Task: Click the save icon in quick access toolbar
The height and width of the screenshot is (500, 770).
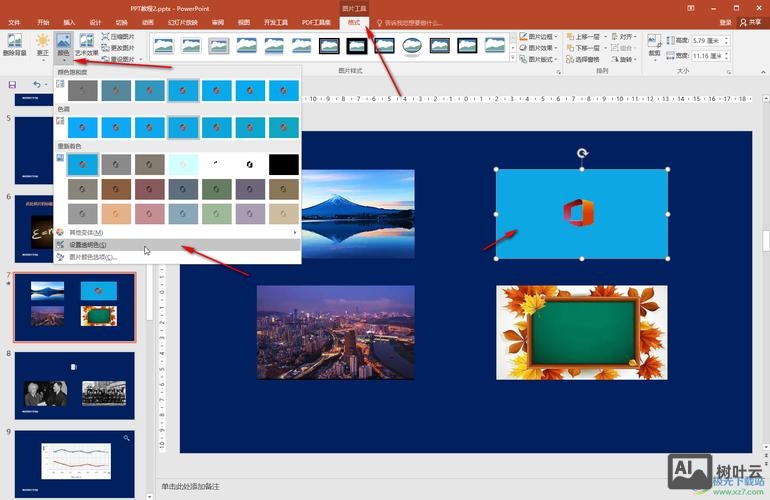Action: pos(12,85)
